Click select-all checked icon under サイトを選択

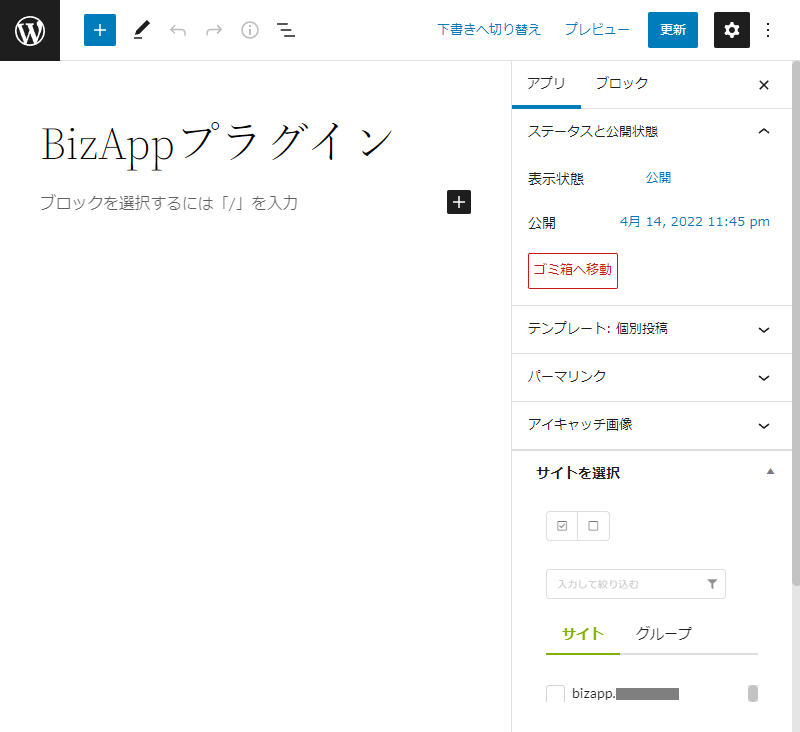pyautogui.click(x=562, y=526)
